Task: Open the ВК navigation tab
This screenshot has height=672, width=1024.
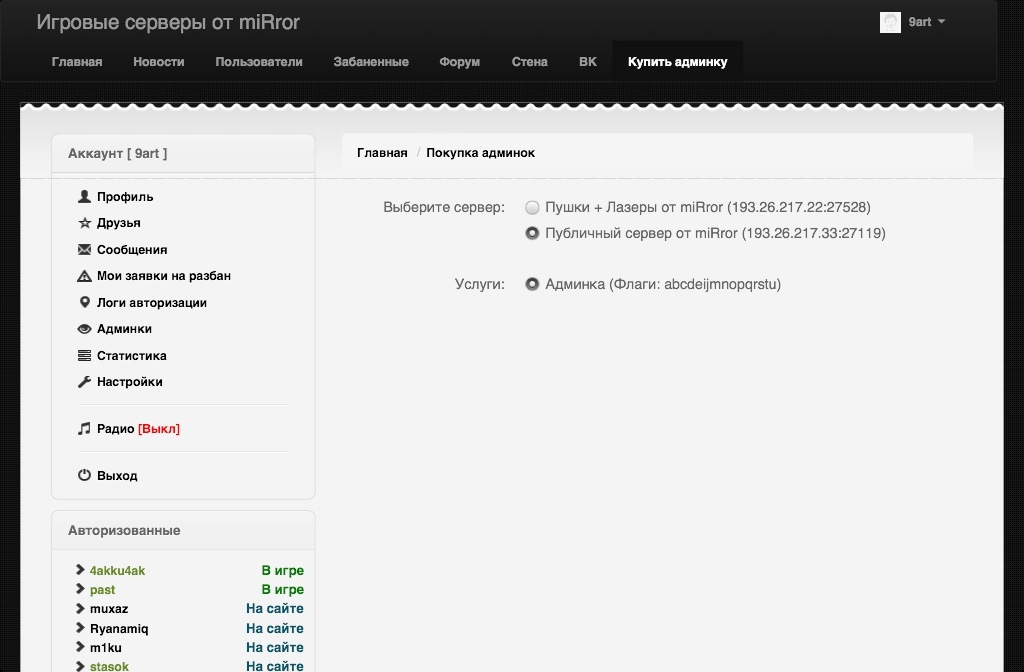Action: (588, 62)
